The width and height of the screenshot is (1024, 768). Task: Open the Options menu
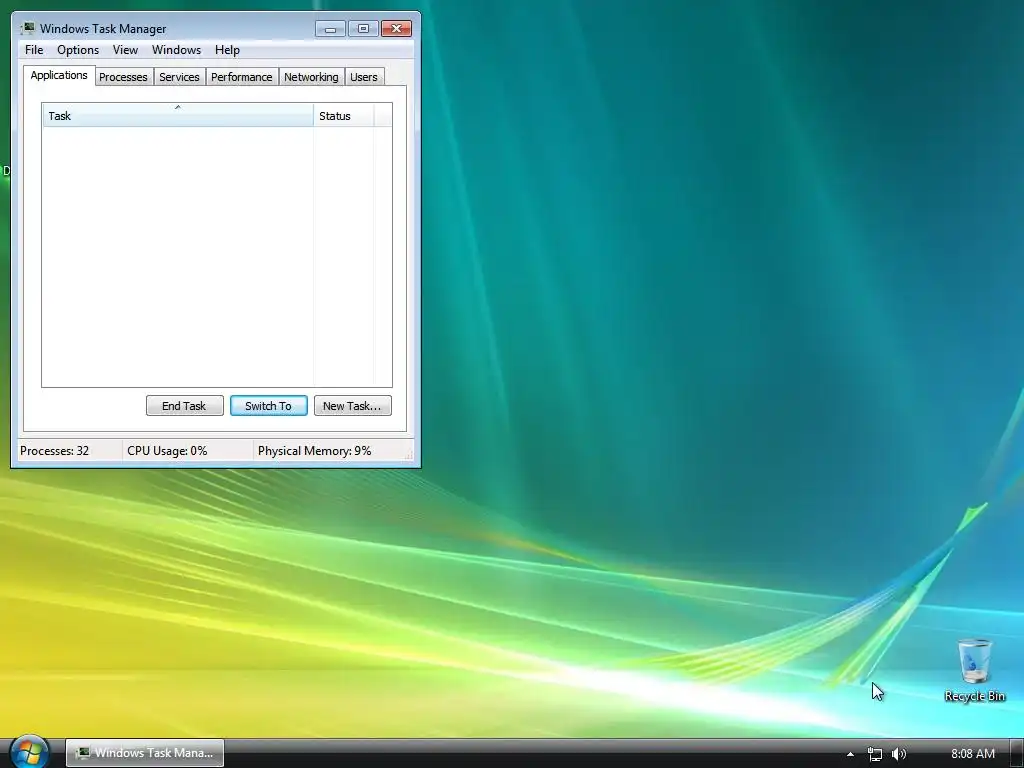pyautogui.click(x=78, y=50)
